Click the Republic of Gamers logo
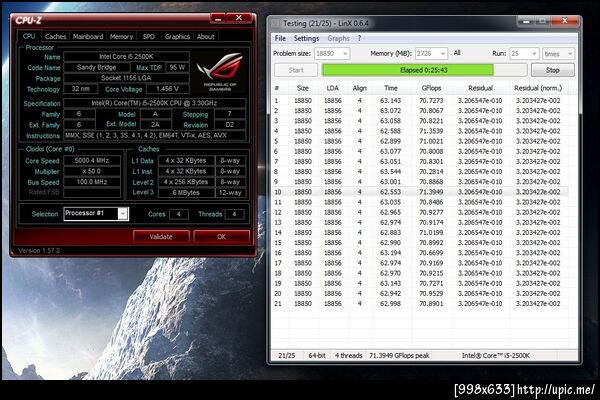The height and width of the screenshot is (400, 600). [220, 72]
